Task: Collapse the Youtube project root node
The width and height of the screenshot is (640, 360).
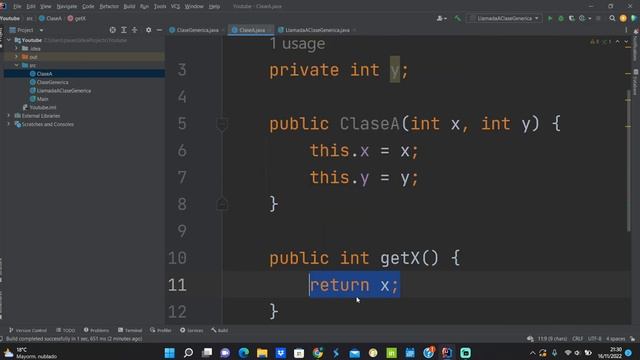Action: pyautogui.click(x=9, y=40)
